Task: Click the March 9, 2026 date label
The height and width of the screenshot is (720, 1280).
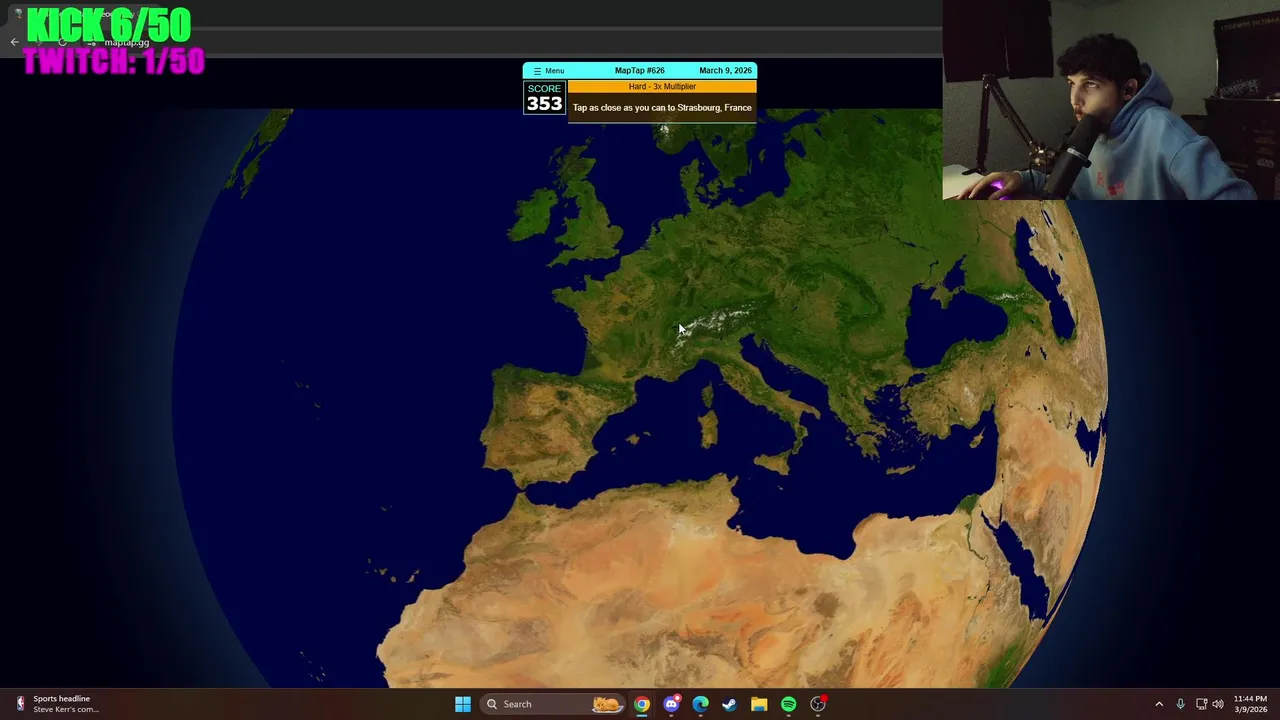Action: coord(725,71)
